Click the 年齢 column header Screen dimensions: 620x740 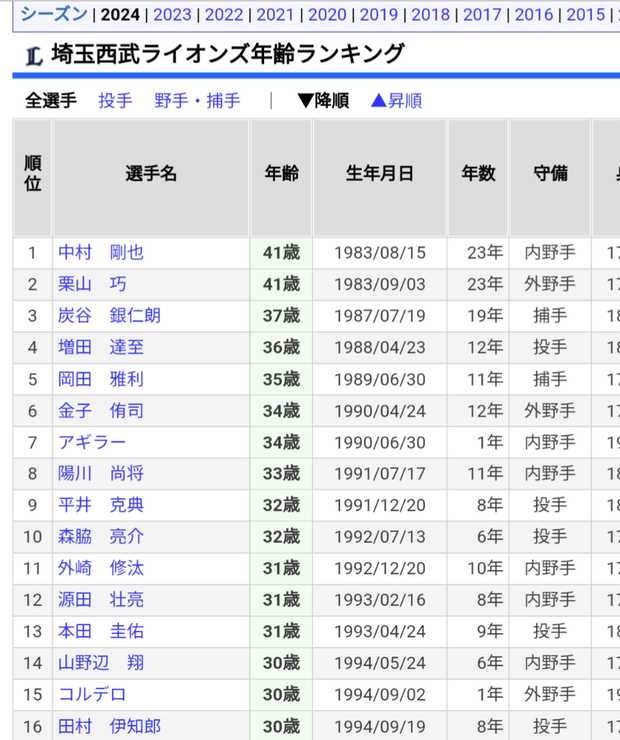tap(281, 174)
